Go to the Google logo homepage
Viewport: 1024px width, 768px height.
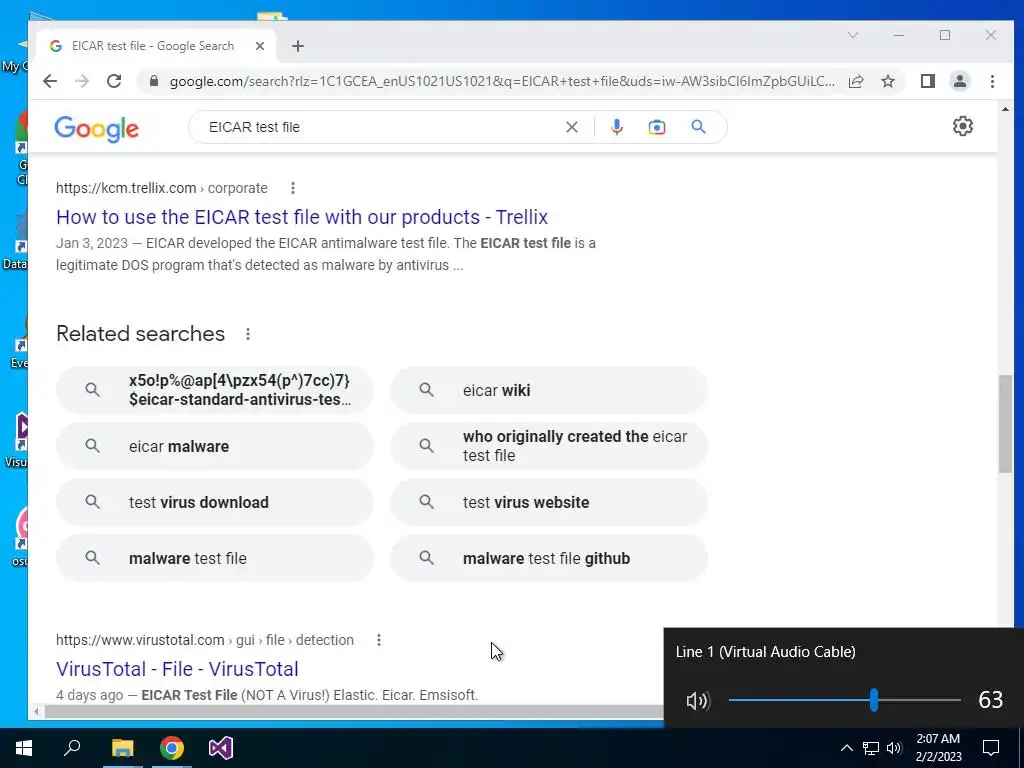coord(96,129)
